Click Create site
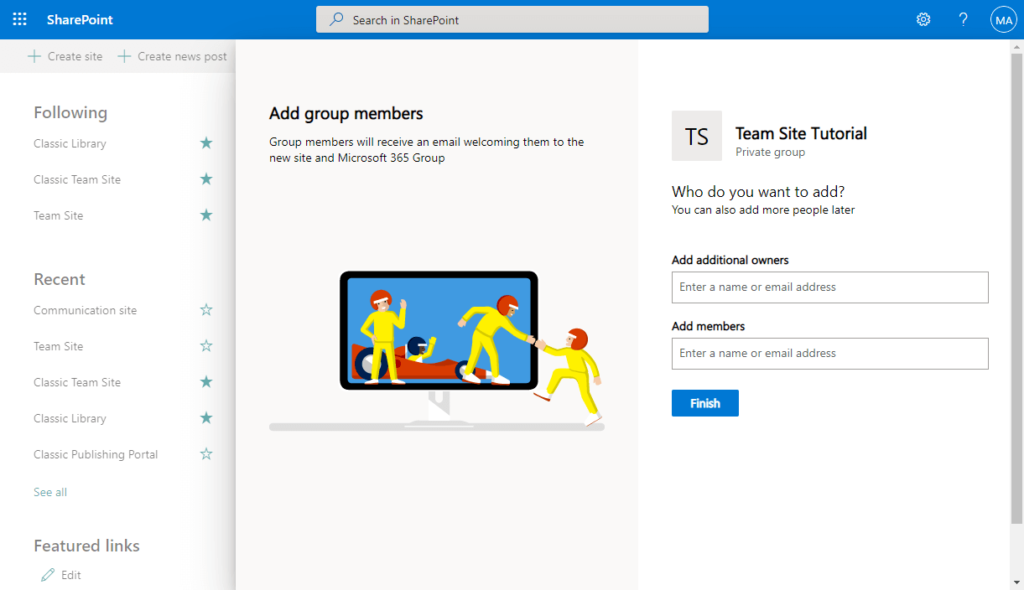1024x590 pixels. point(65,56)
